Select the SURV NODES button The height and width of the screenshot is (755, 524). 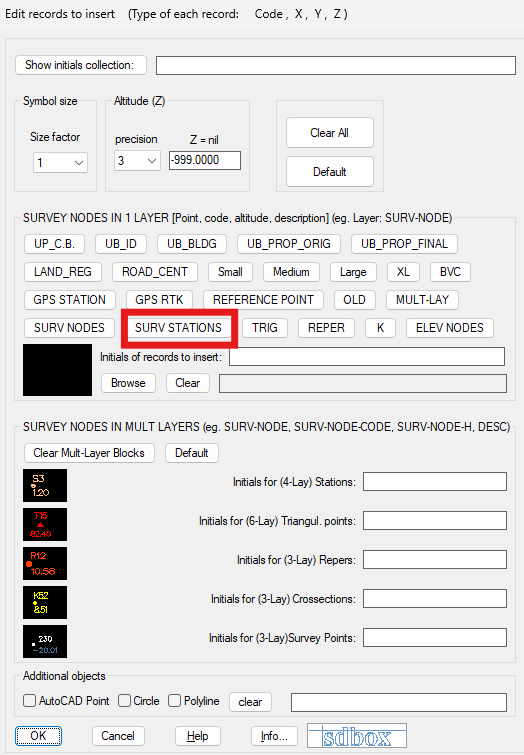click(69, 328)
